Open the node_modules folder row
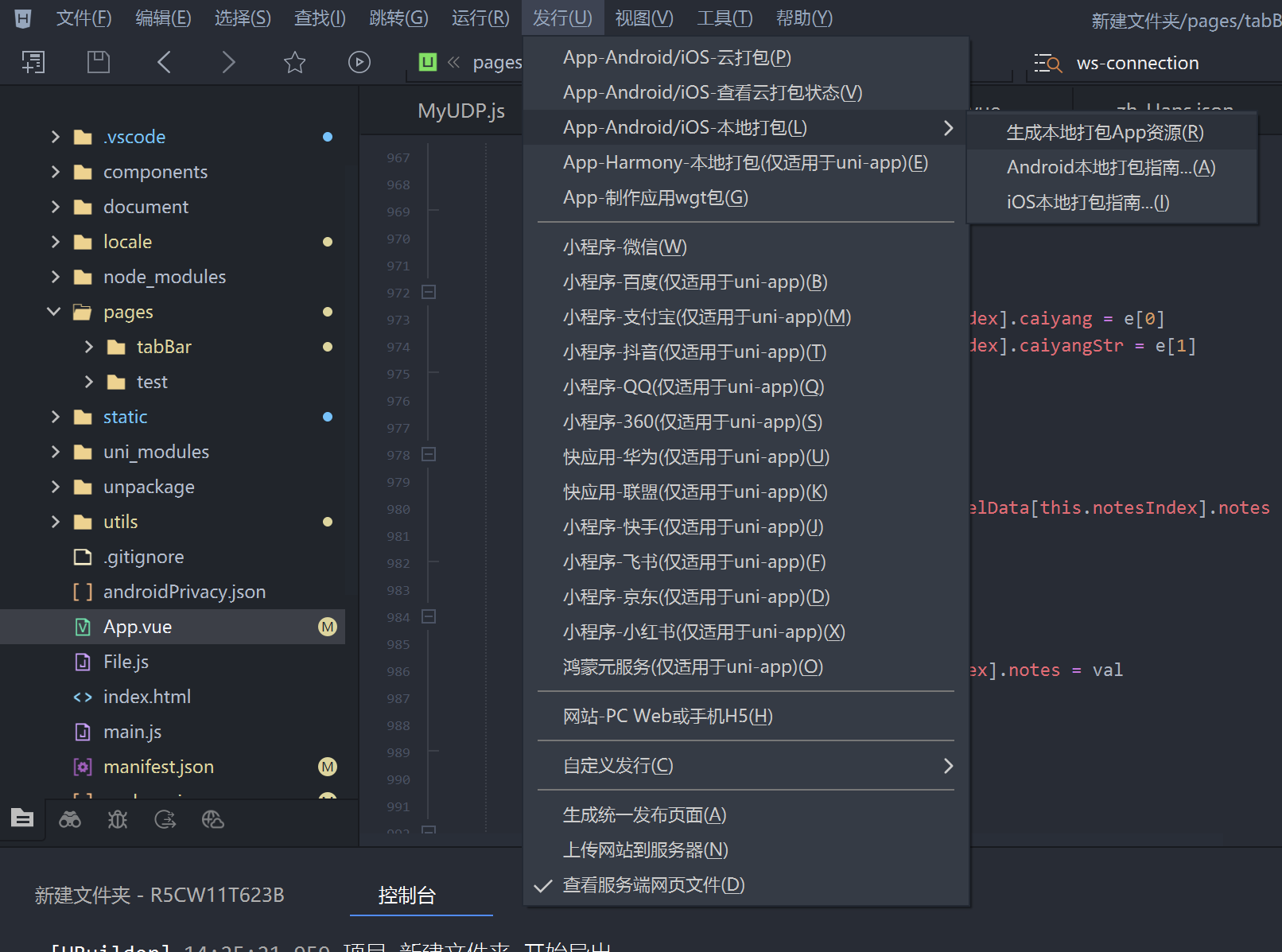 [x=173, y=277]
